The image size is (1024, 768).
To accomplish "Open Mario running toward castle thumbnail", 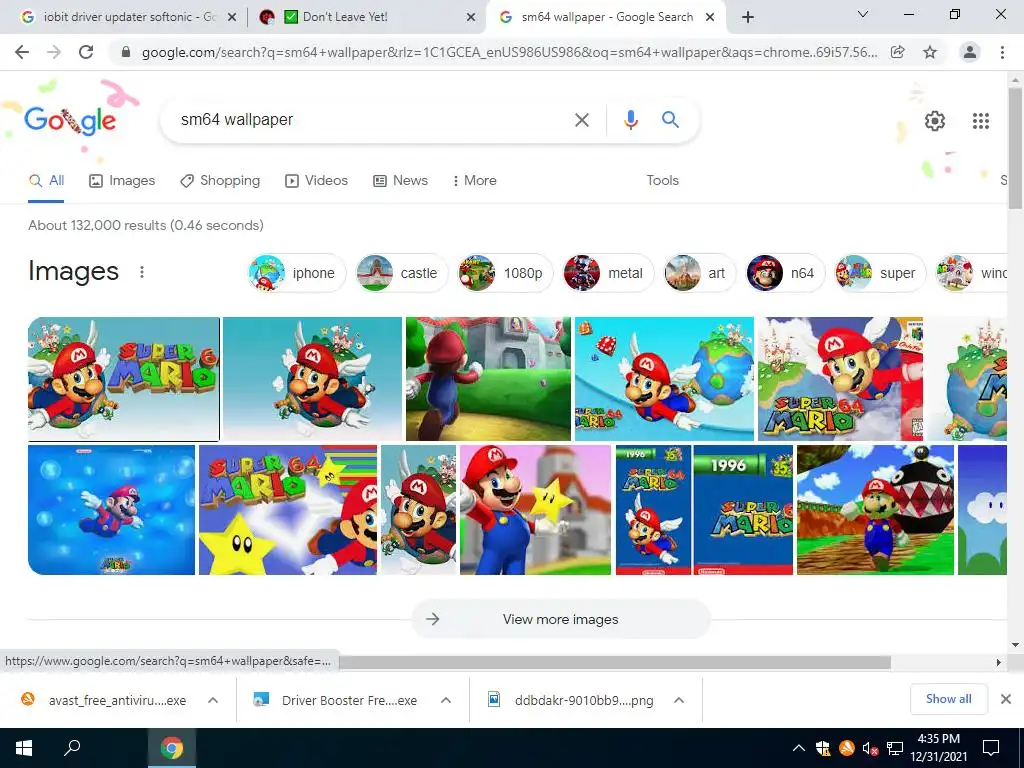I will tap(488, 379).
